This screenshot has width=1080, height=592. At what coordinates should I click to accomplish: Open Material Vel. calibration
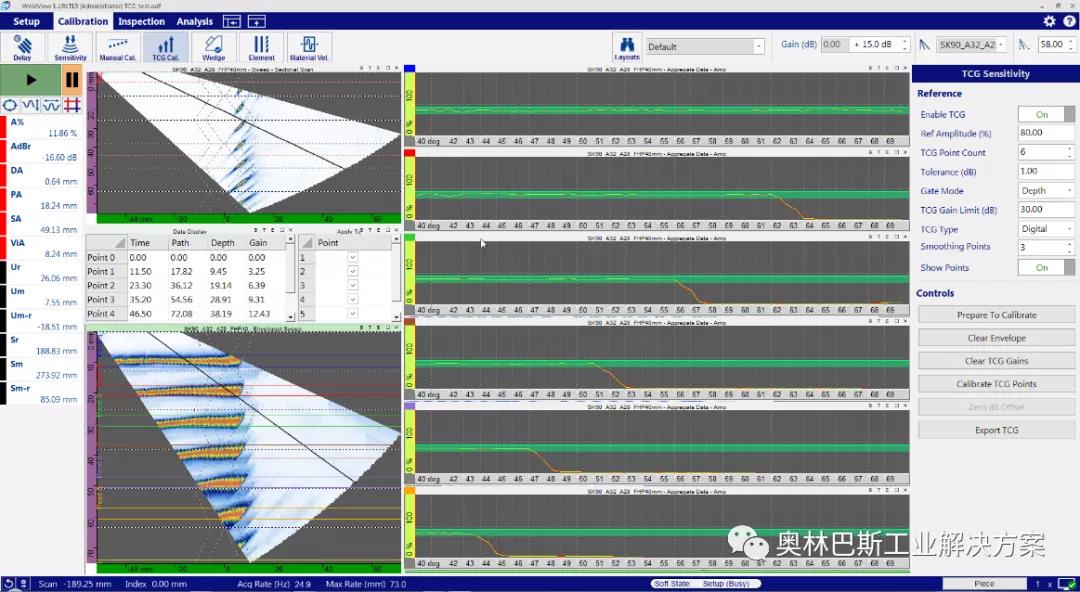tap(309, 48)
